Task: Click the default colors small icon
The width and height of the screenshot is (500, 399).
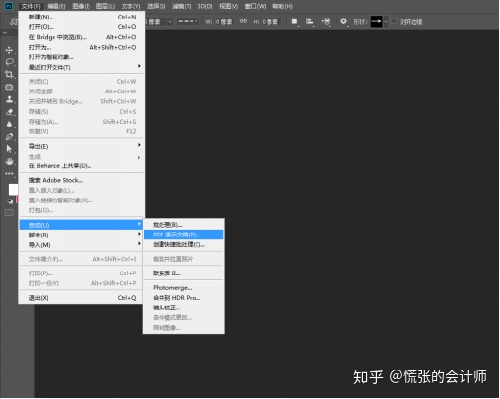Action: pyautogui.click(x=10, y=201)
